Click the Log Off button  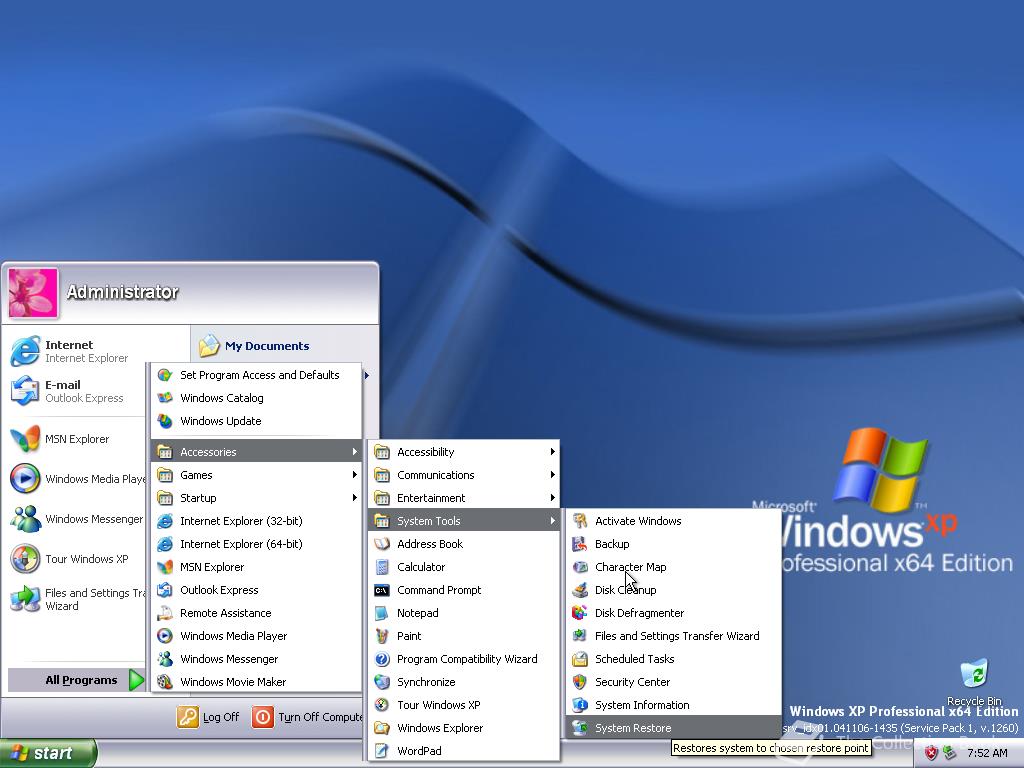pyautogui.click(x=208, y=717)
